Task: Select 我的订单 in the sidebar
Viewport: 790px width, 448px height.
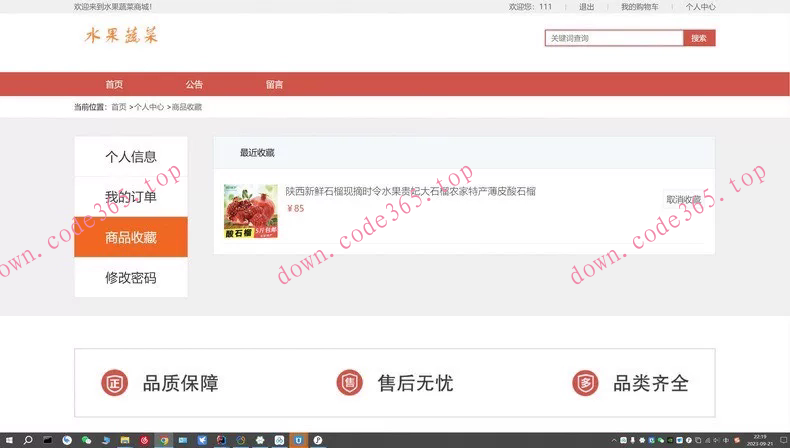Action: tap(131, 197)
